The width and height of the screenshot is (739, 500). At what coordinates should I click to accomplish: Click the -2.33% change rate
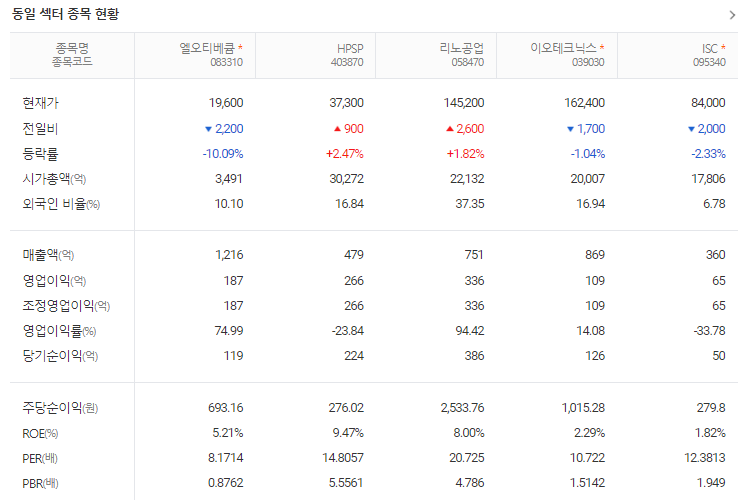pyautogui.click(x=708, y=154)
